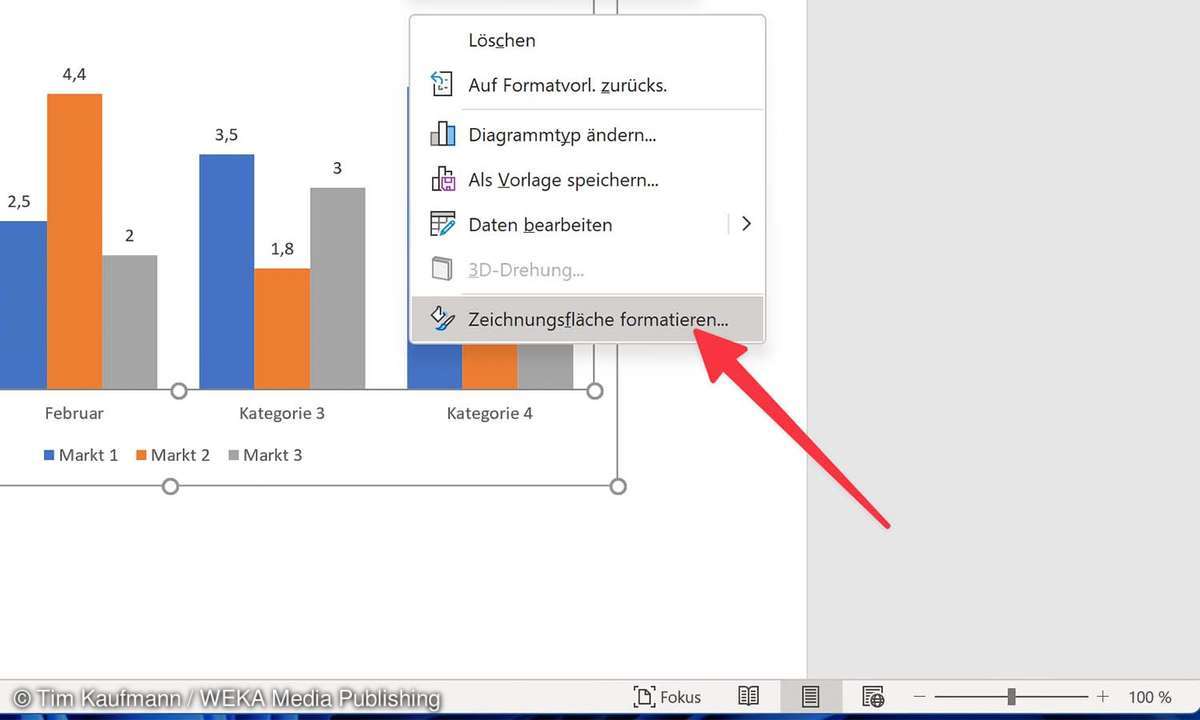Image resolution: width=1200 pixels, height=720 pixels.
Task: Click the save template icon beside Als Vorlage
Action: pos(442,180)
